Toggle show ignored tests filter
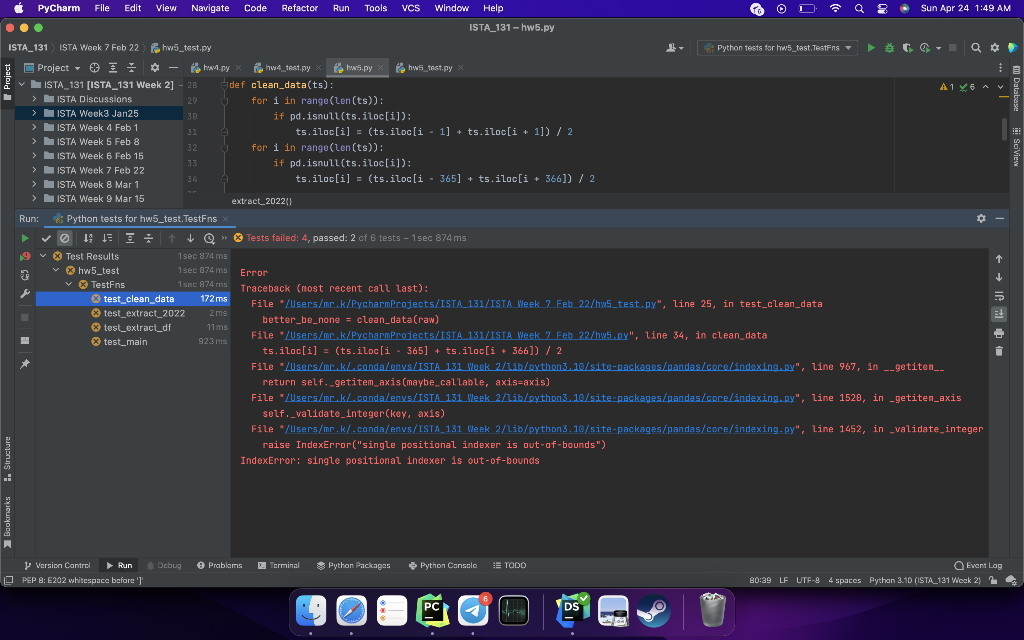Viewport: 1024px width, 640px height. coord(64,238)
